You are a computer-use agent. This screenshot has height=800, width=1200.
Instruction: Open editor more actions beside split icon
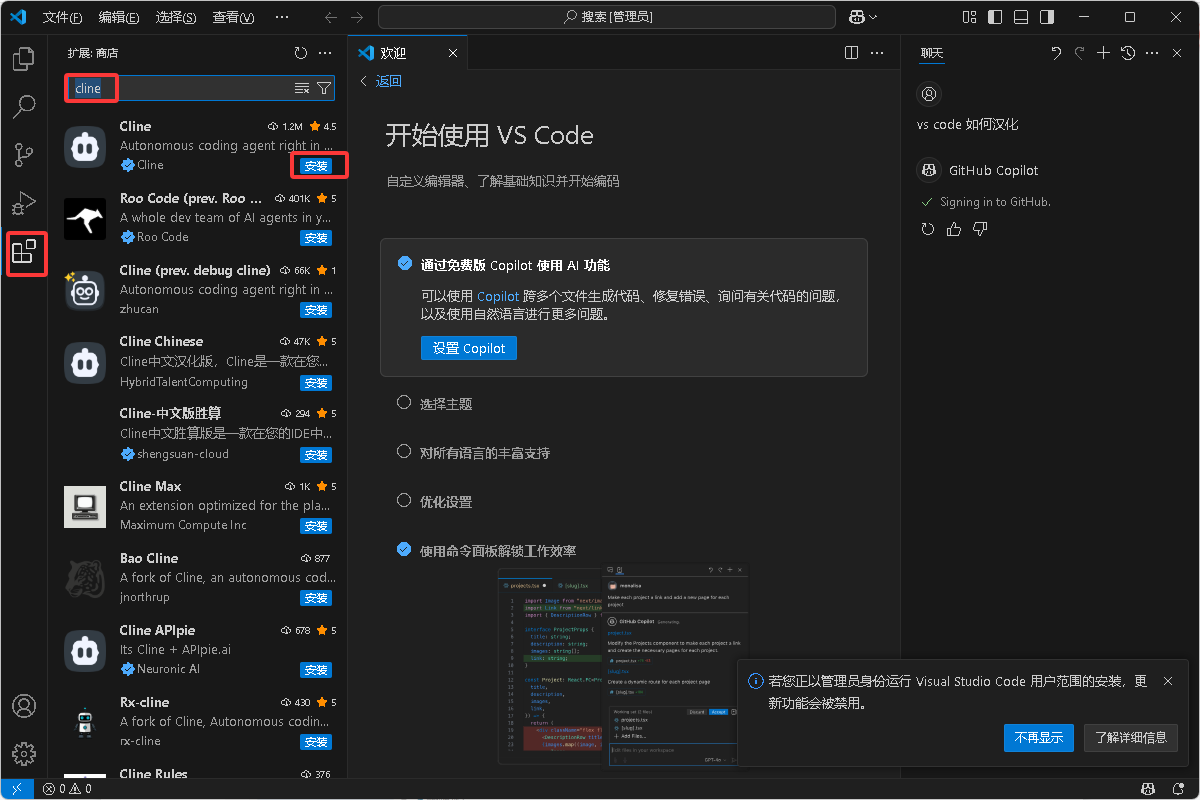877,53
